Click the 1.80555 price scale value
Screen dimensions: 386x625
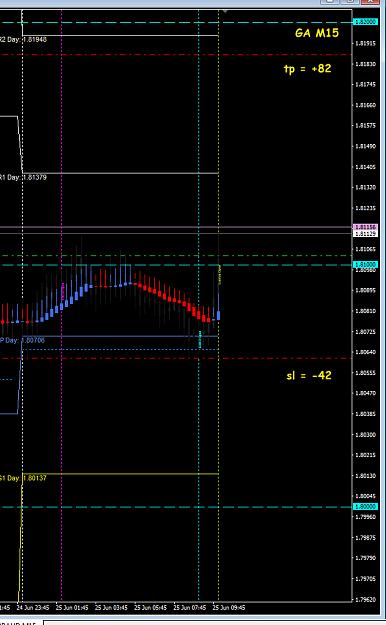pos(366,373)
